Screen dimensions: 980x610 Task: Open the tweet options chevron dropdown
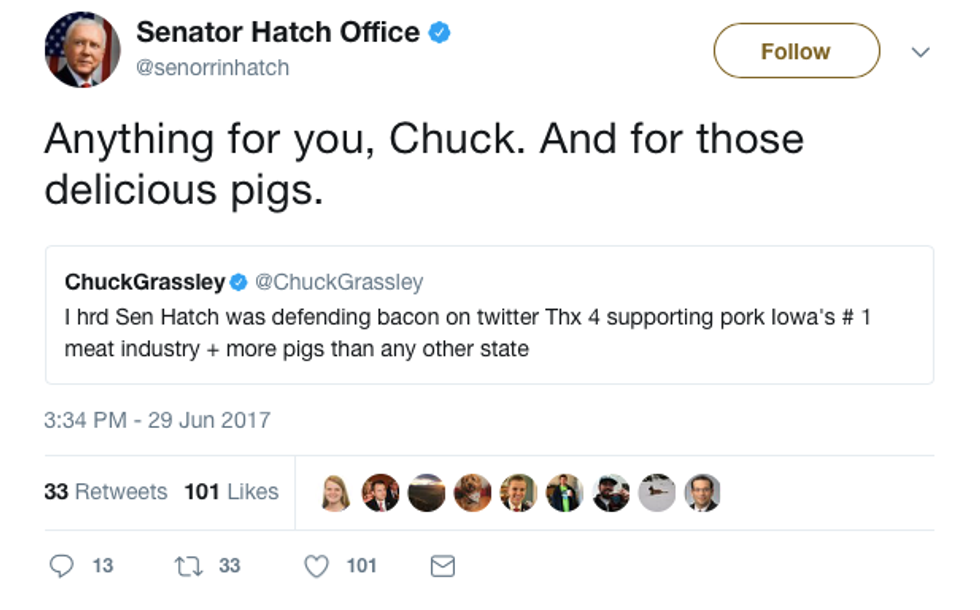coord(920,52)
